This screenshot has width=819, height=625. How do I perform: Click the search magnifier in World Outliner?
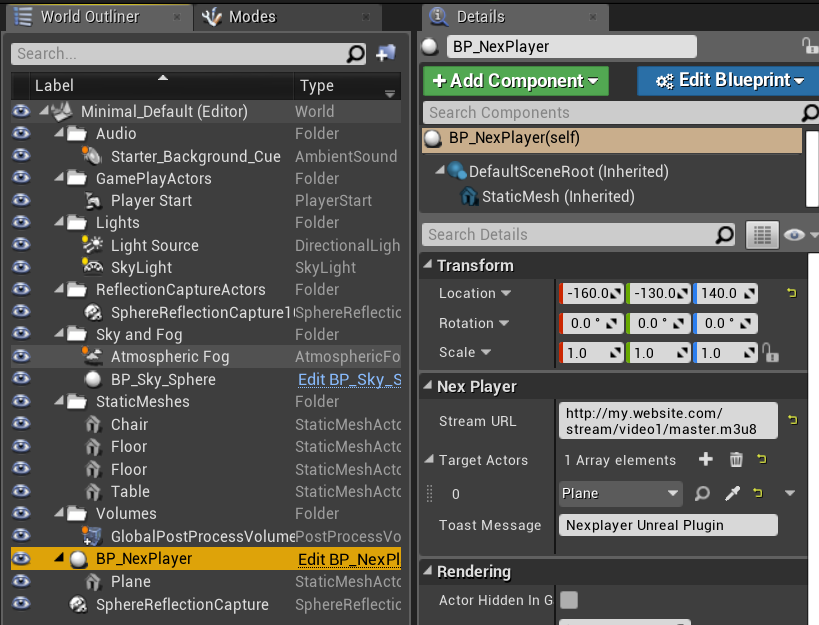point(356,53)
